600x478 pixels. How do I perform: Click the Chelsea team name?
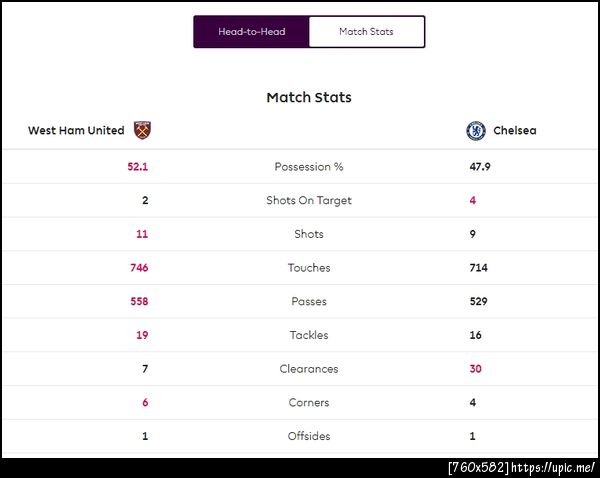click(515, 131)
